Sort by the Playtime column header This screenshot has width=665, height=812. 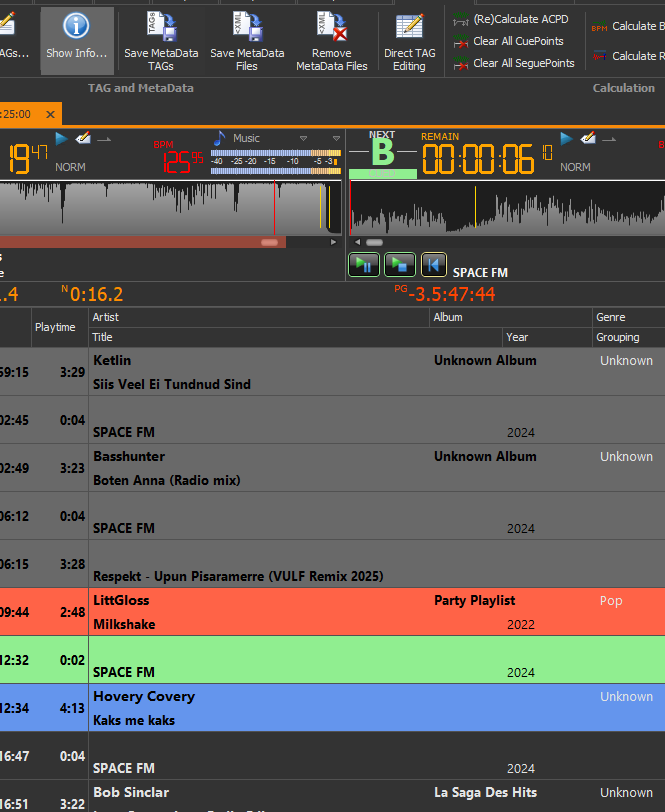pyautogui.click(x=55, y=327)
